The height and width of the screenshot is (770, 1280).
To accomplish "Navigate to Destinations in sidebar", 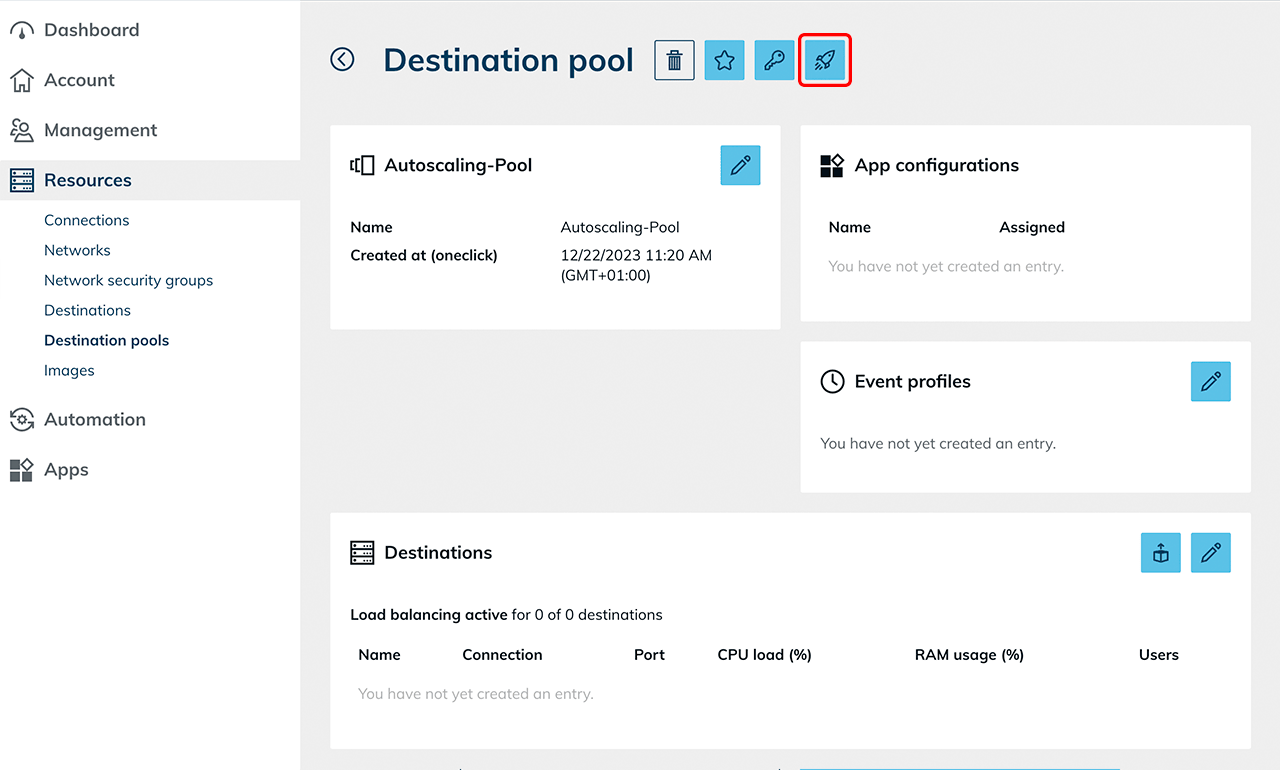I will click(87, 310).
